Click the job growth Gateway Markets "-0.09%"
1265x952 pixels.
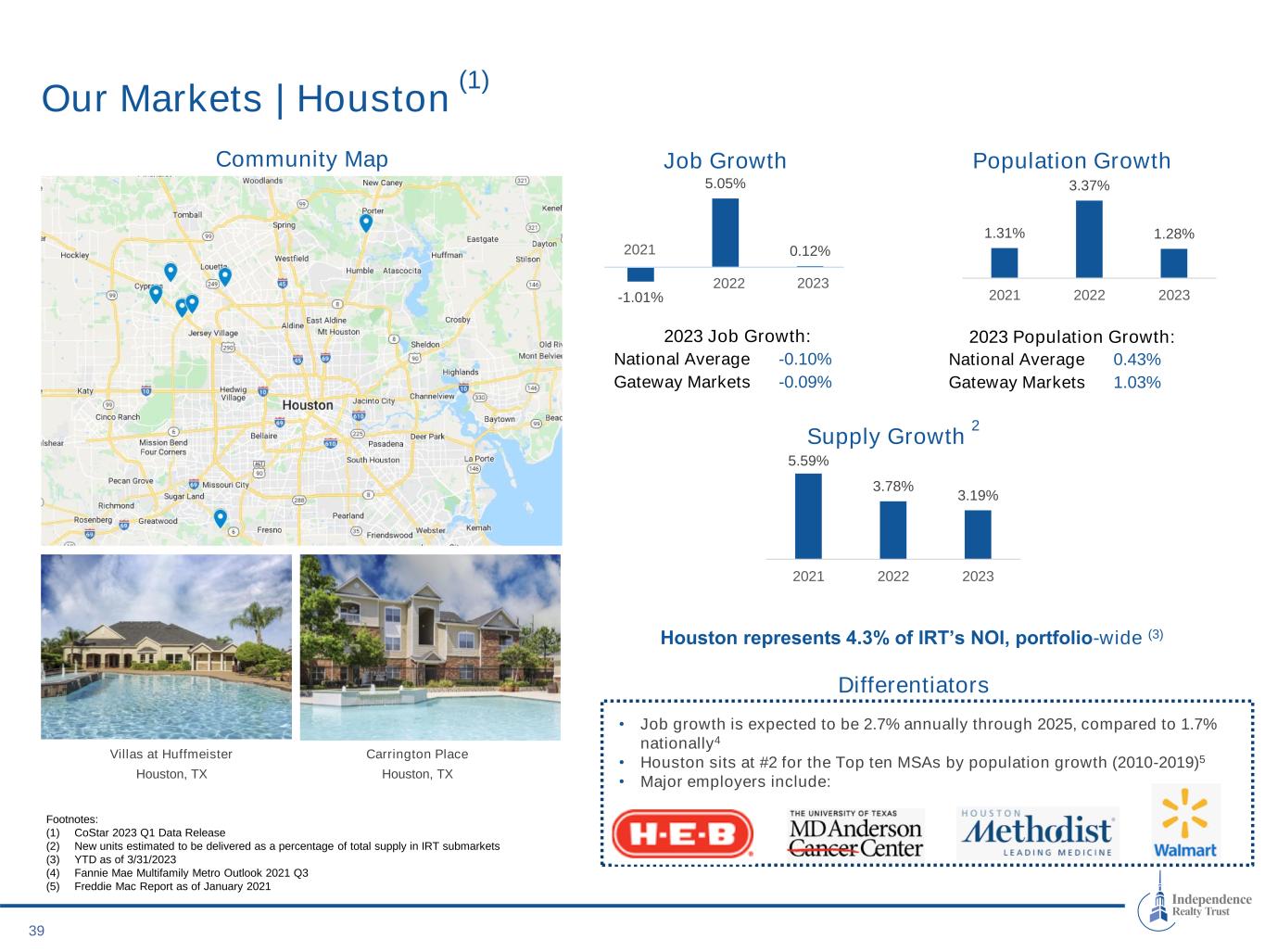click(805, 382)
